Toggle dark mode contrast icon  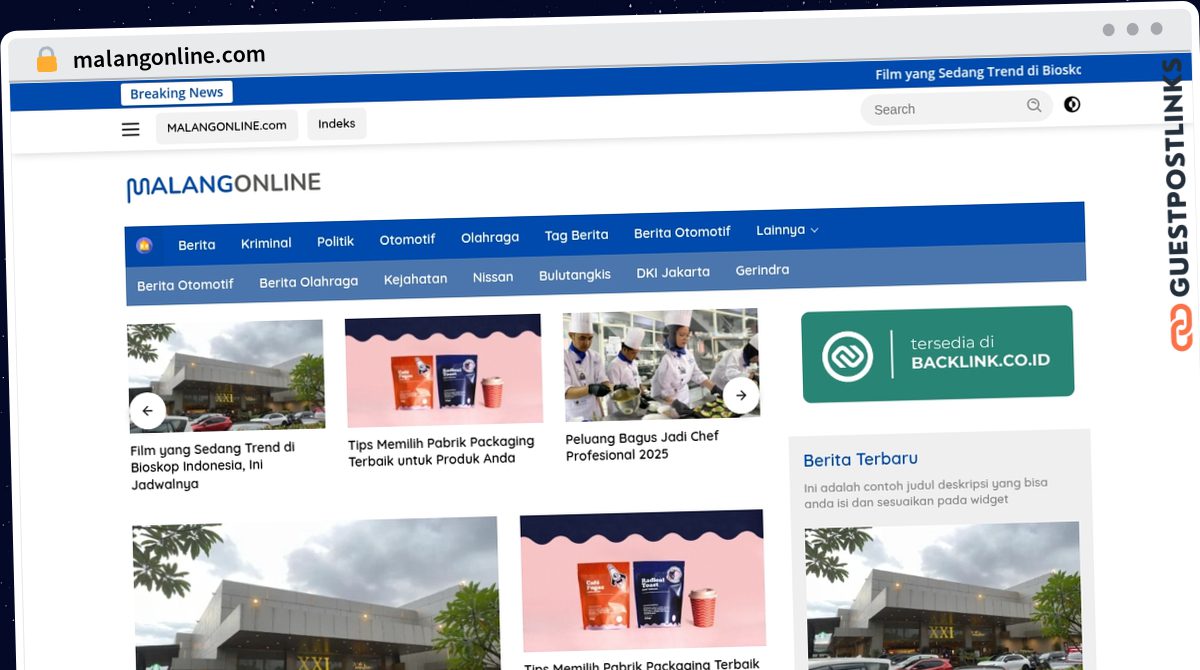click(x=1072, y=104)
